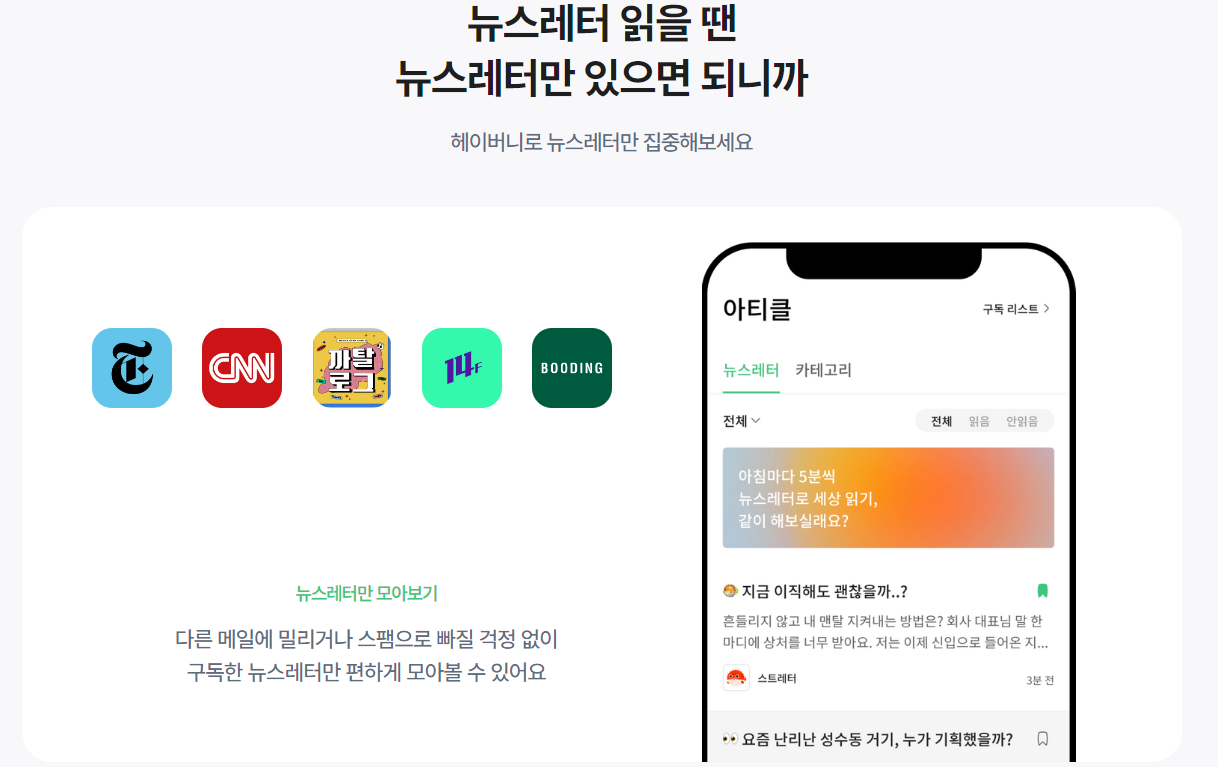Click the 다른 메일에 밀리거나 description text
The height and width of the screenshot is (767, 1218).
click(x=367, y=655)
